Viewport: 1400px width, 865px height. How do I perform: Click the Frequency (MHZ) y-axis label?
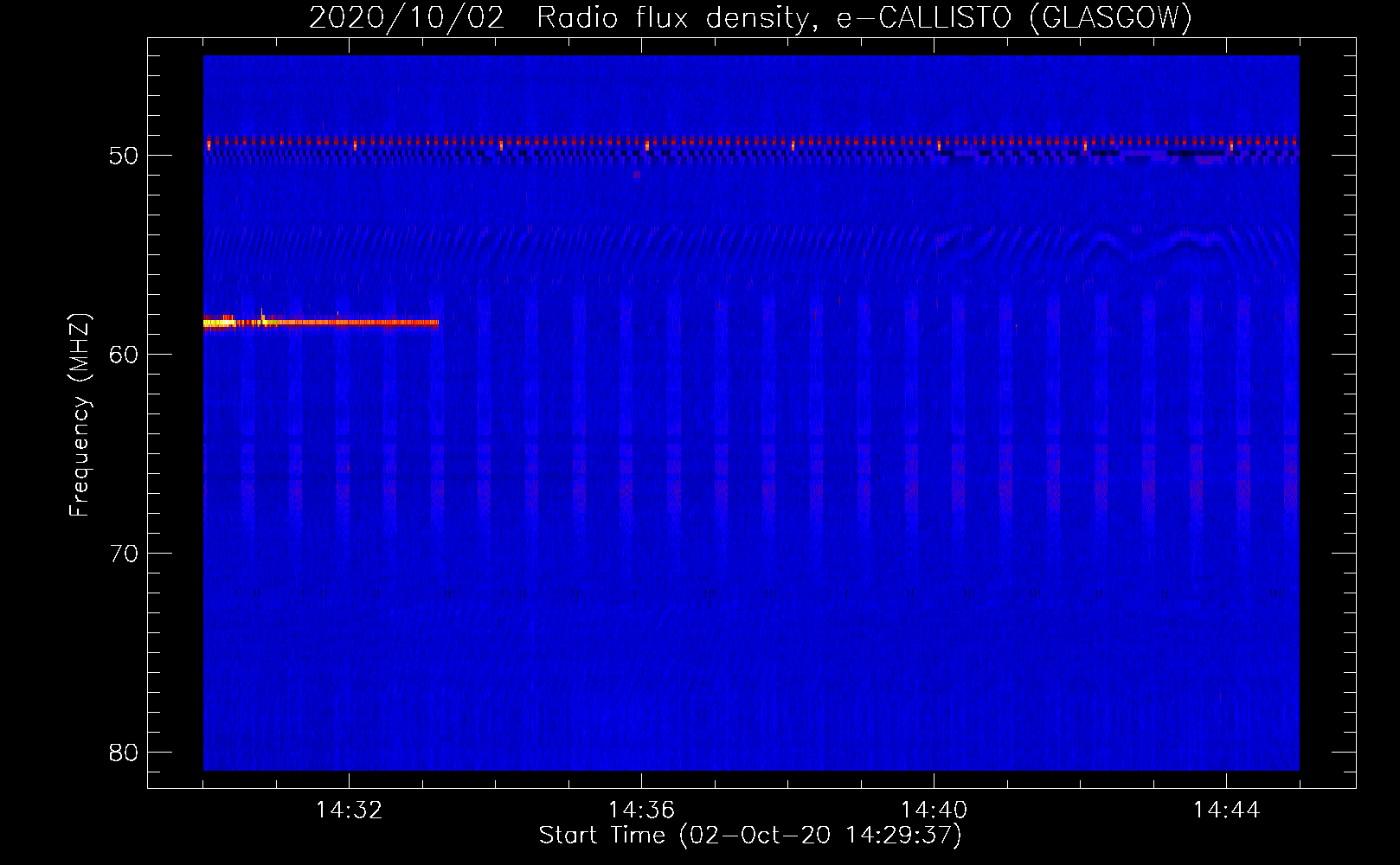tap(80, 415)
